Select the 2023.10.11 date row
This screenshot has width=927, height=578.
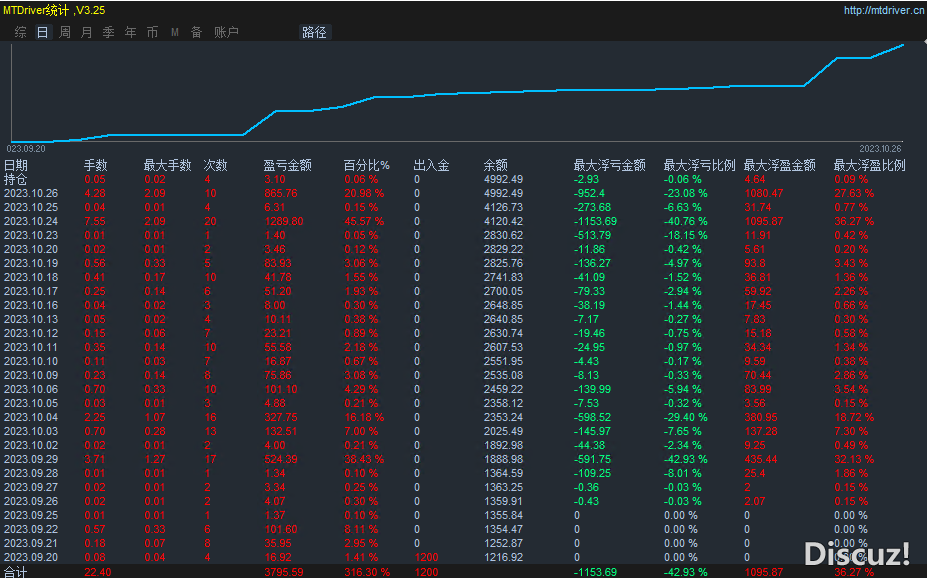tap(464, 347)
